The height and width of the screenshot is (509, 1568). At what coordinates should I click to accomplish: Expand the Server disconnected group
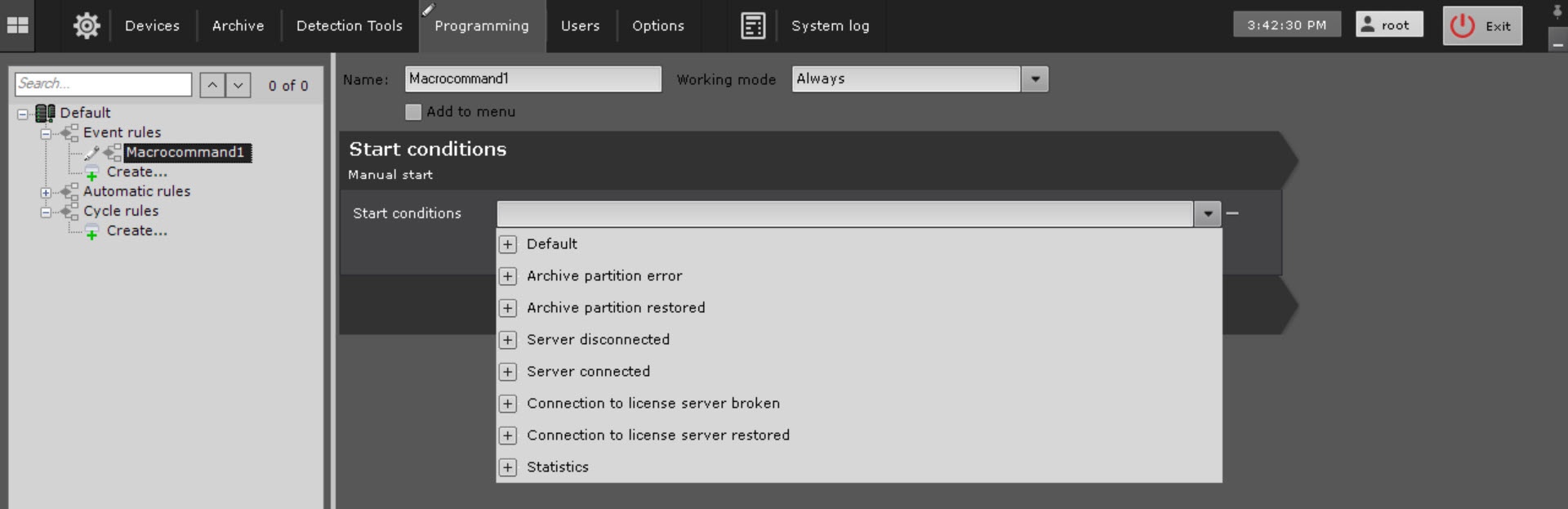[508, 340]
